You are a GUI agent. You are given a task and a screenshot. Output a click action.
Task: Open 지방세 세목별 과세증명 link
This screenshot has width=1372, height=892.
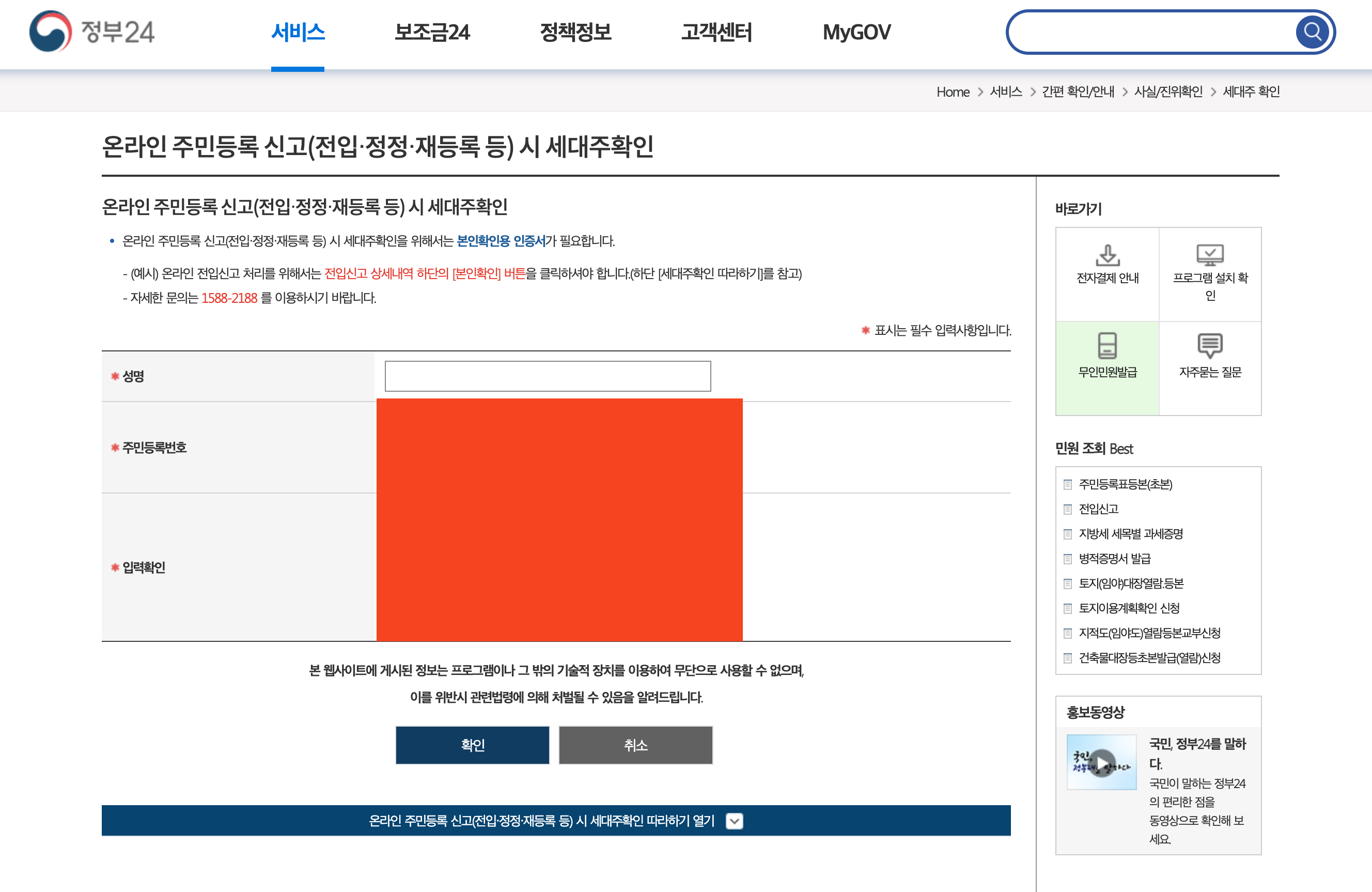pos(1130,534)
